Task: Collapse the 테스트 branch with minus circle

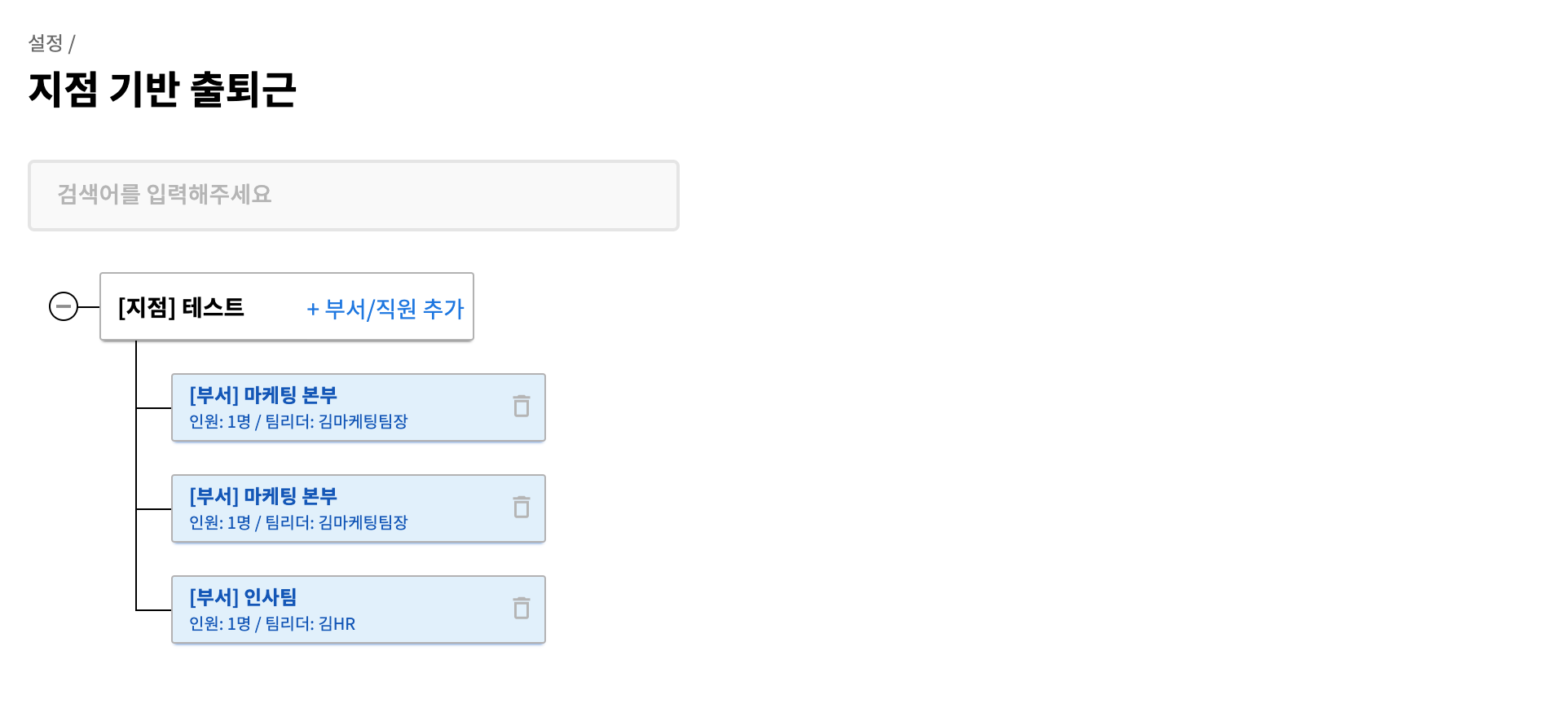Action: coord(64,306)
